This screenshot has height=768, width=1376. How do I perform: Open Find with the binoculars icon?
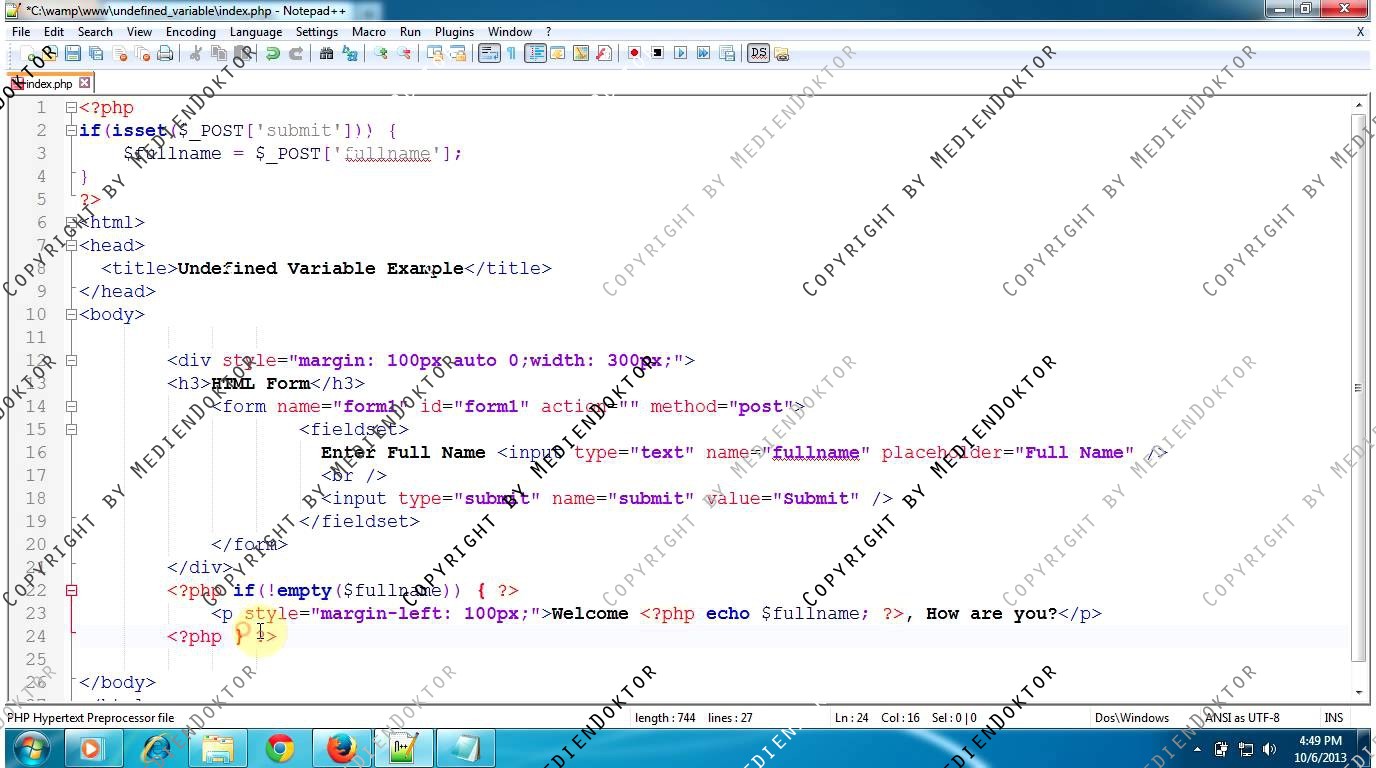pos(326,54)
